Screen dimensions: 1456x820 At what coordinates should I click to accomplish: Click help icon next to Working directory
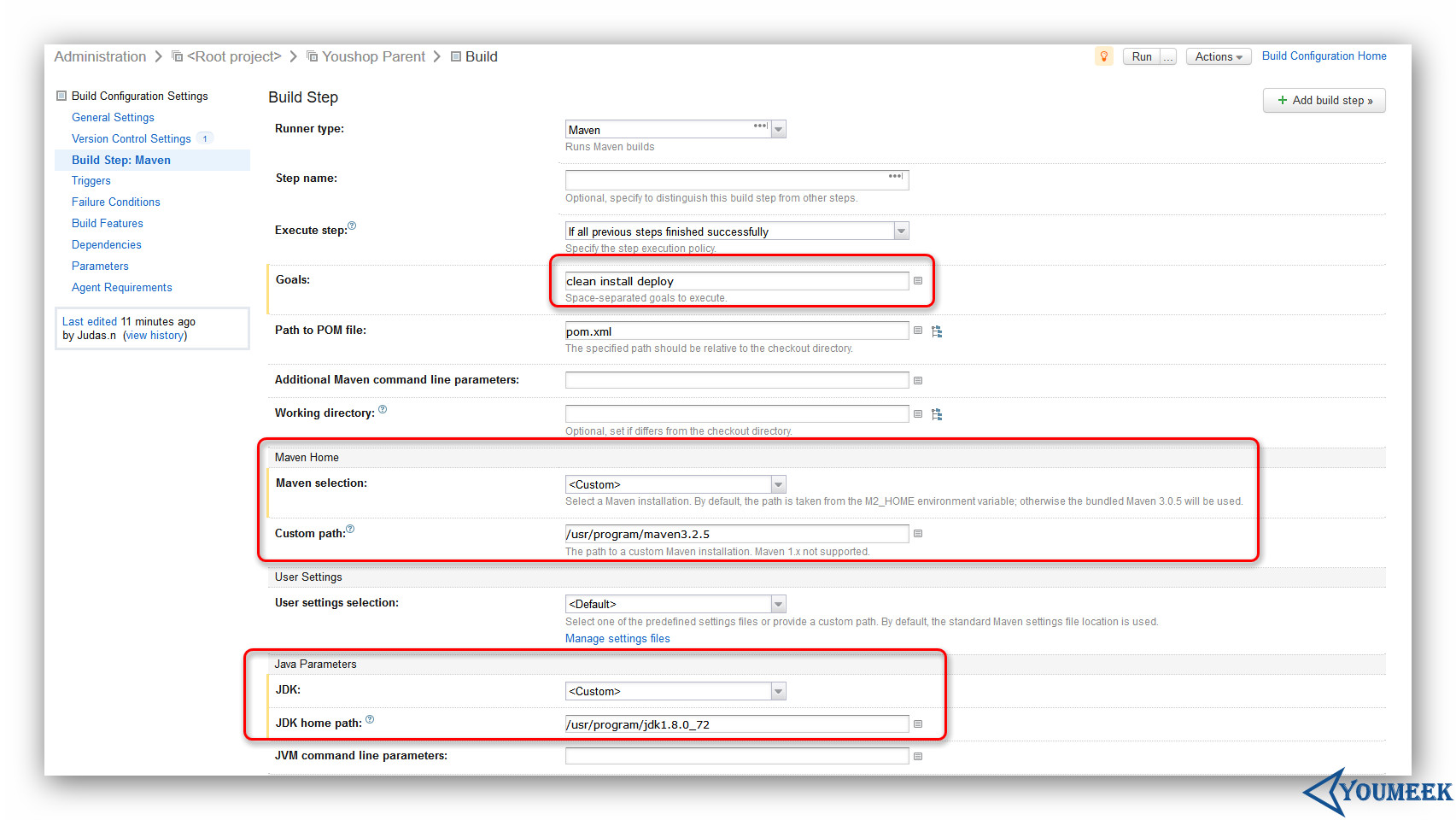point(383,409)
